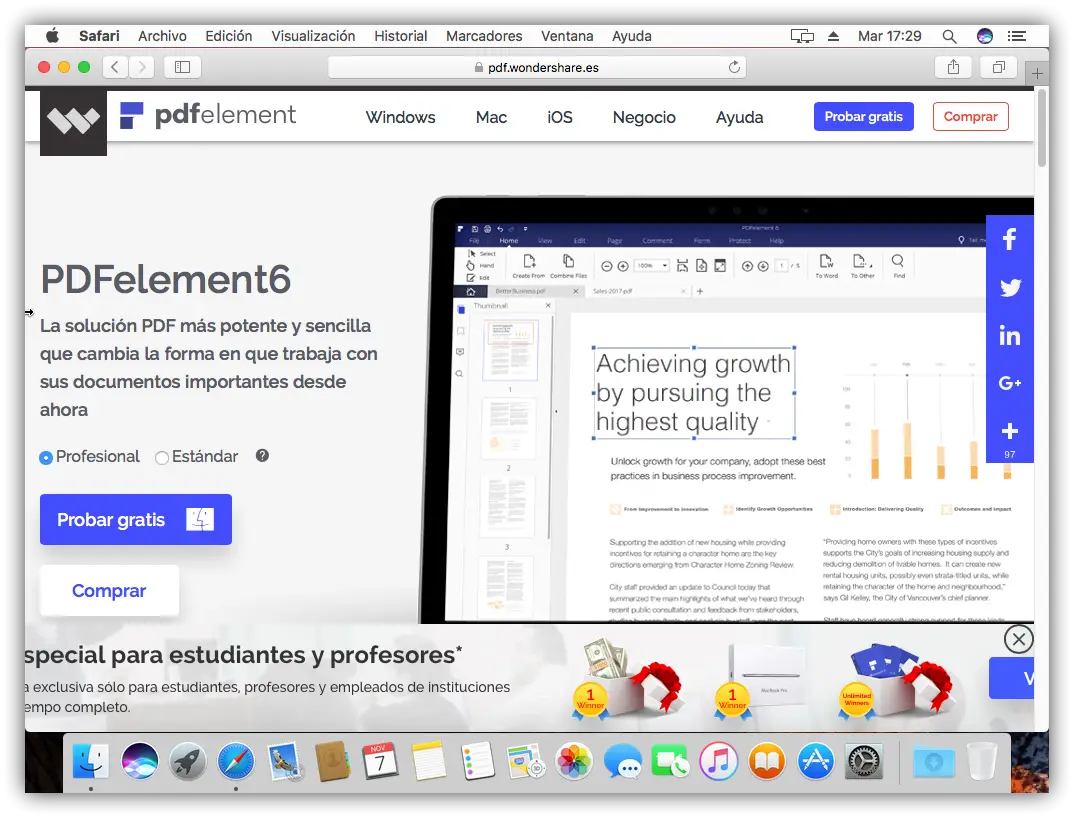Image resolution: width=1074 pixels, height=818 pixels.
Task: Open the Visualización menu
Action: (x=313, y=36)
